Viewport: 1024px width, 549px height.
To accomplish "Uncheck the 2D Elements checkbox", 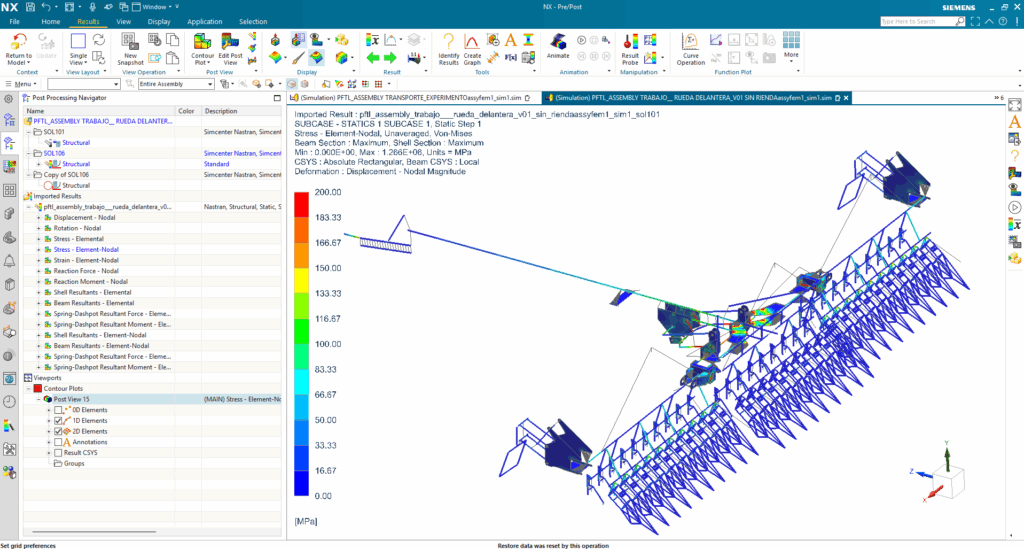I will point(58,431).
